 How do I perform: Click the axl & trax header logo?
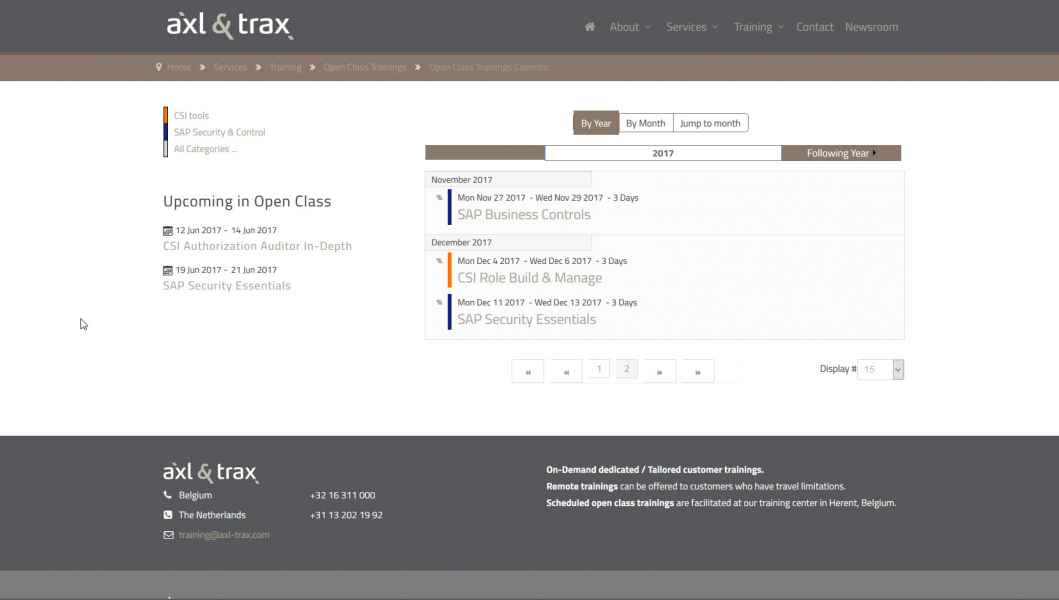(x=230, y=26)
